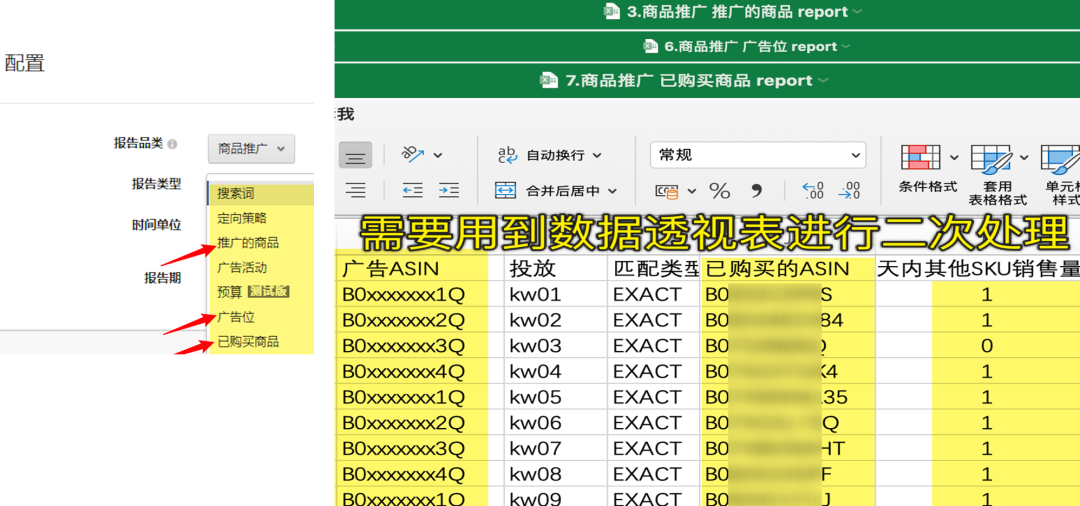Open 合并后居中 dropdown arrow
1080x506 pixels.
click(612, 191)
